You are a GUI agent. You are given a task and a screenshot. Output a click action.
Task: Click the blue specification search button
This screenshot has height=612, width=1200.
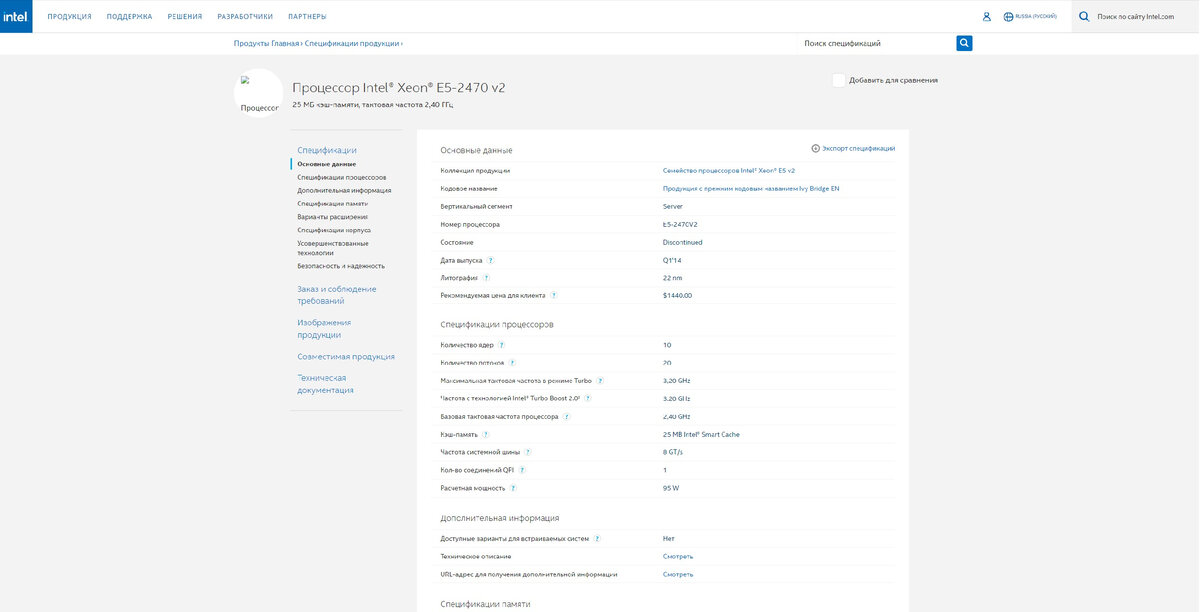tap(964, 43)
